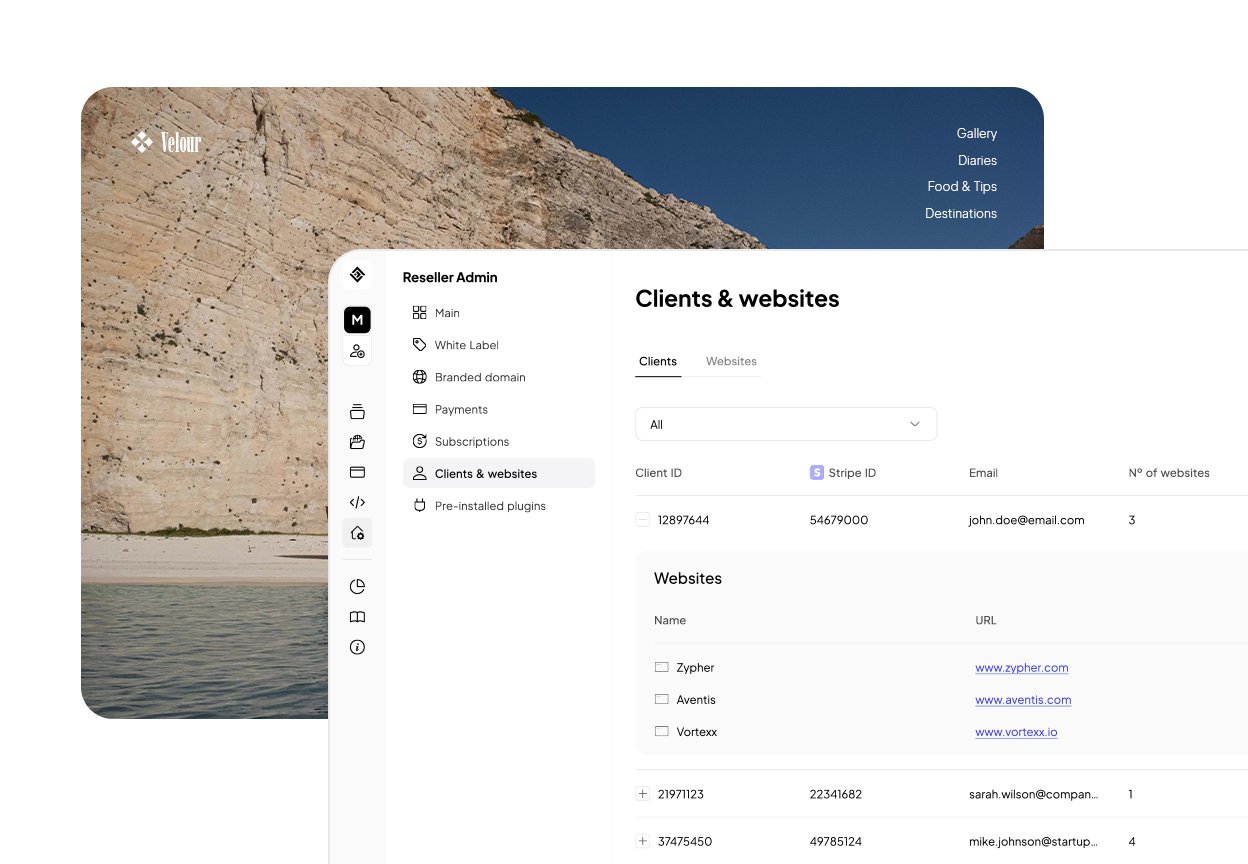1248x864 pixels.
Task: Click the storefront icon in sidebar
Action: tap(357, 442)
